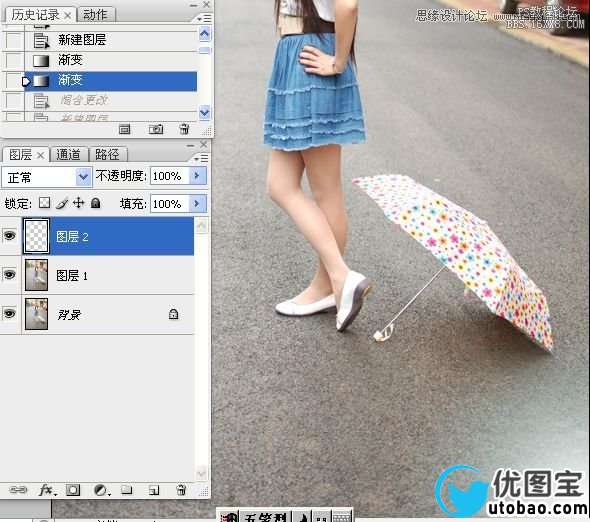Select the 图层 2 transparent thumbnail

(36, 236)
